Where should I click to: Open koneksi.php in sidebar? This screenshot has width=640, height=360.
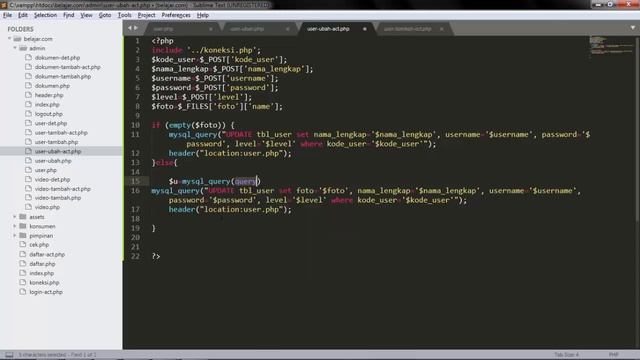tap(44, 282)
